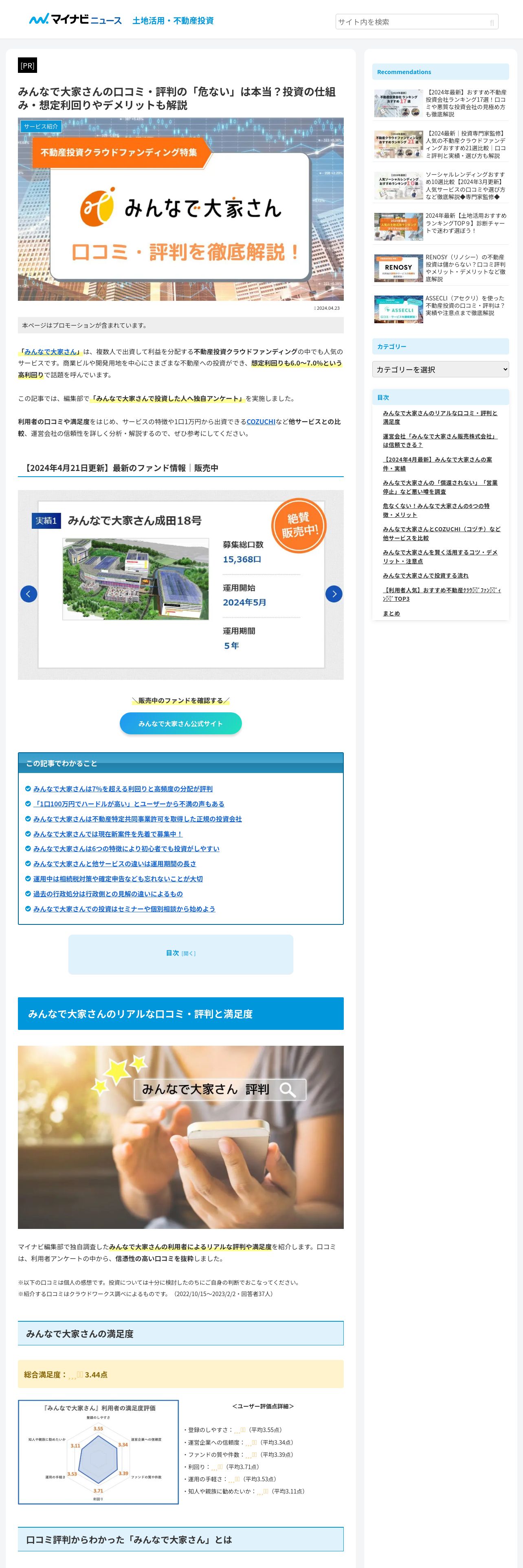523x1568 pixels.
Task: Open 土地活用・不動産投資 section link
Action: pos(173,21)
